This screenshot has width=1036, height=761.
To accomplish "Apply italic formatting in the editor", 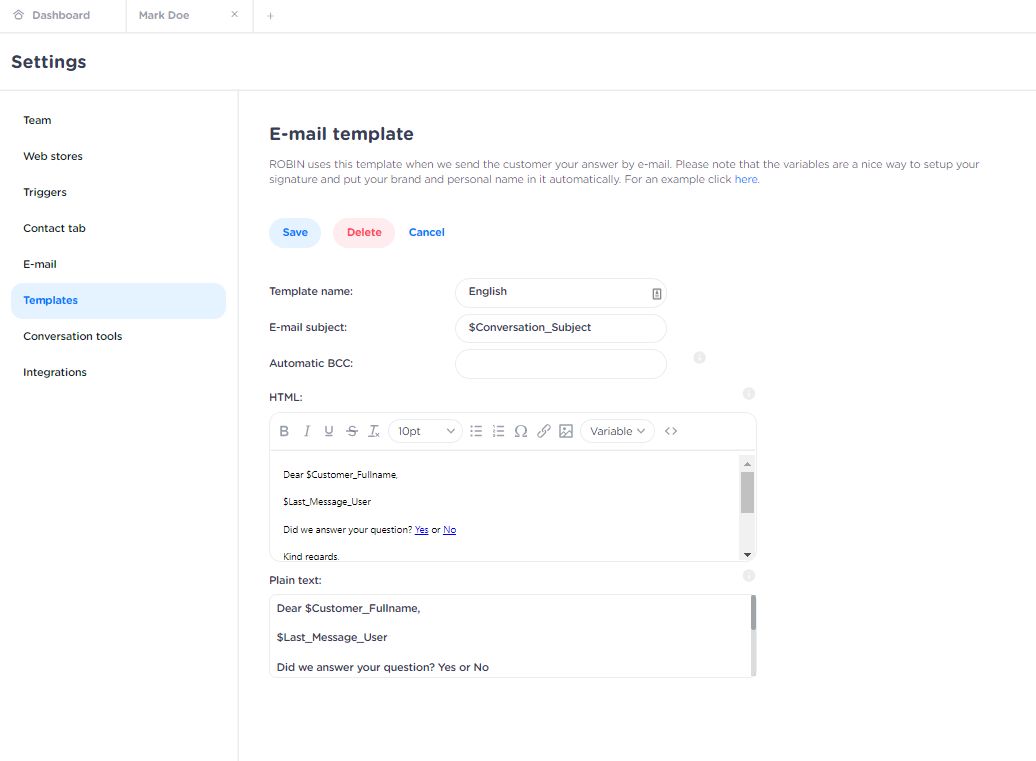I will click(306, 431).
